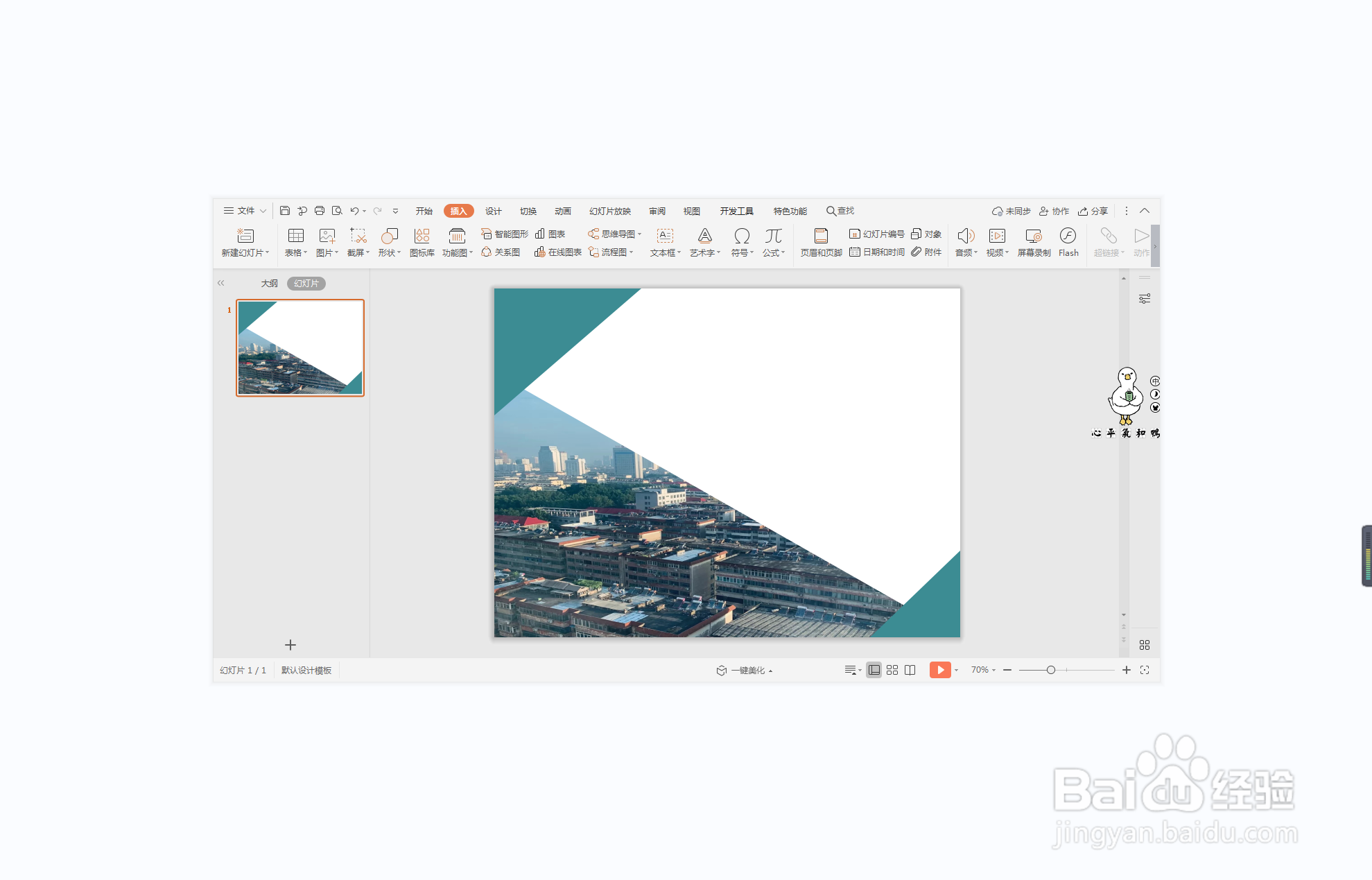The height and width of the screenshot is (880, 1372).
Task: Open the 文件 file menu dropdown
Action: point(245,211)
